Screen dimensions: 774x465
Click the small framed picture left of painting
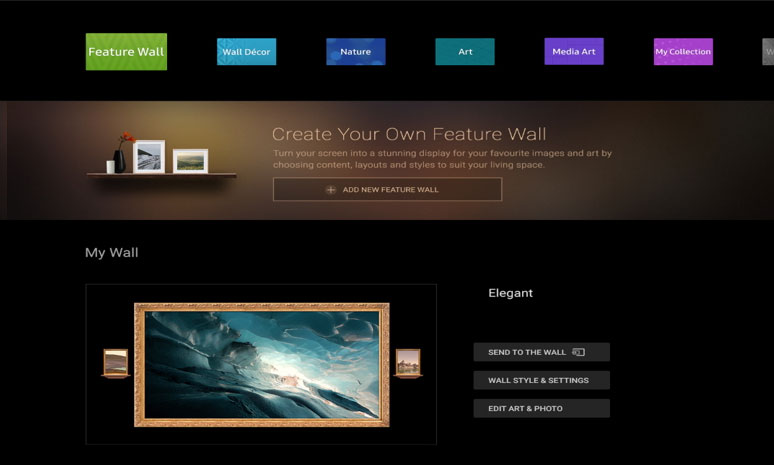pos(116,362)
